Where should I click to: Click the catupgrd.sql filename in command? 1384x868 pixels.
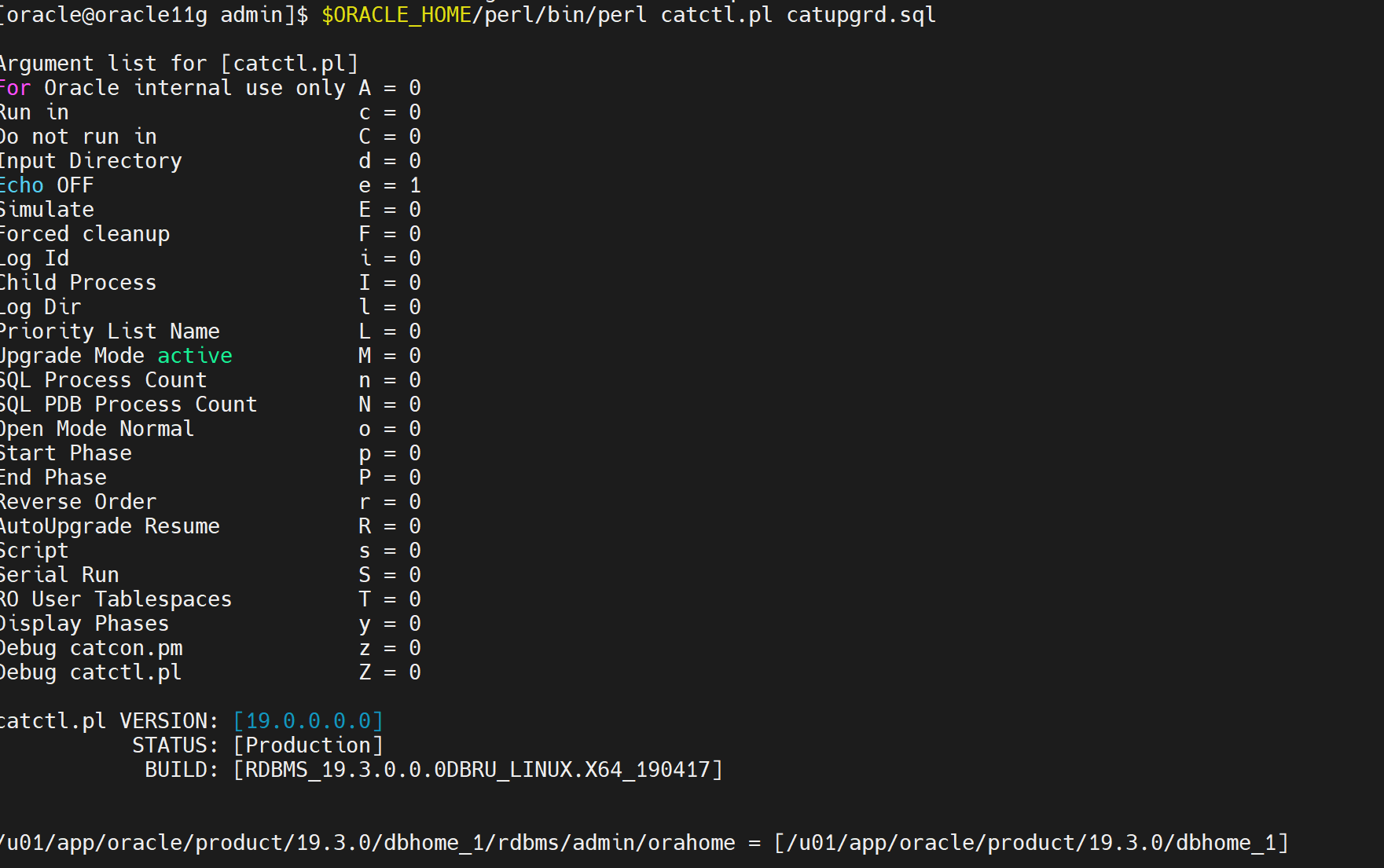point(861,15)
